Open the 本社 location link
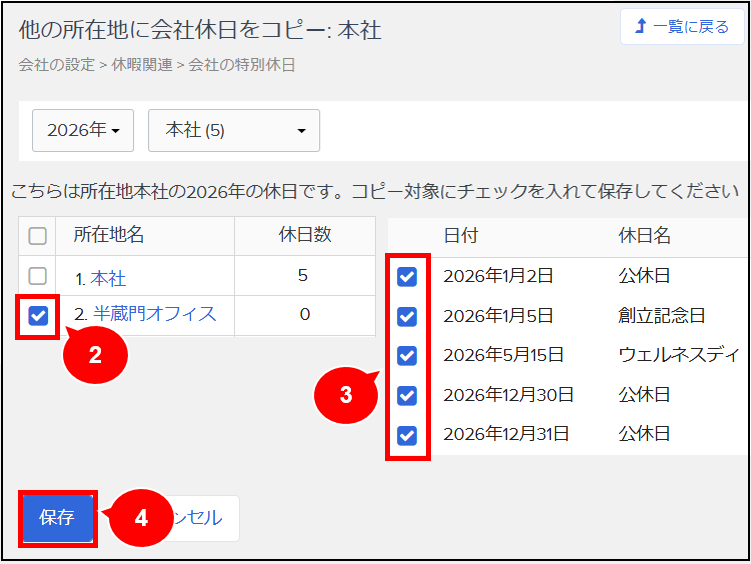 (108, 277)
